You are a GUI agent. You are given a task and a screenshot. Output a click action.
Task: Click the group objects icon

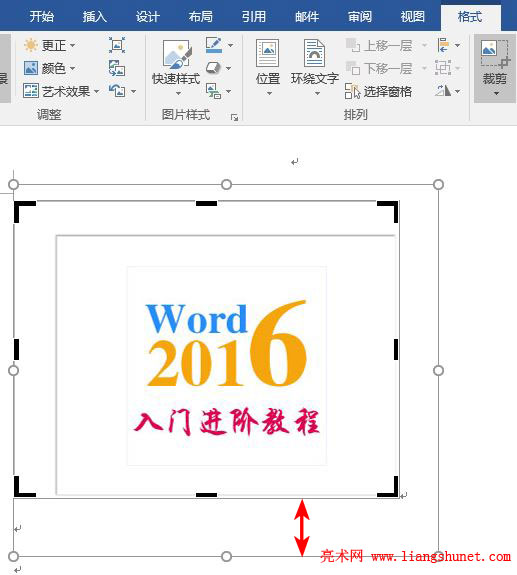[x=443, y=68]
